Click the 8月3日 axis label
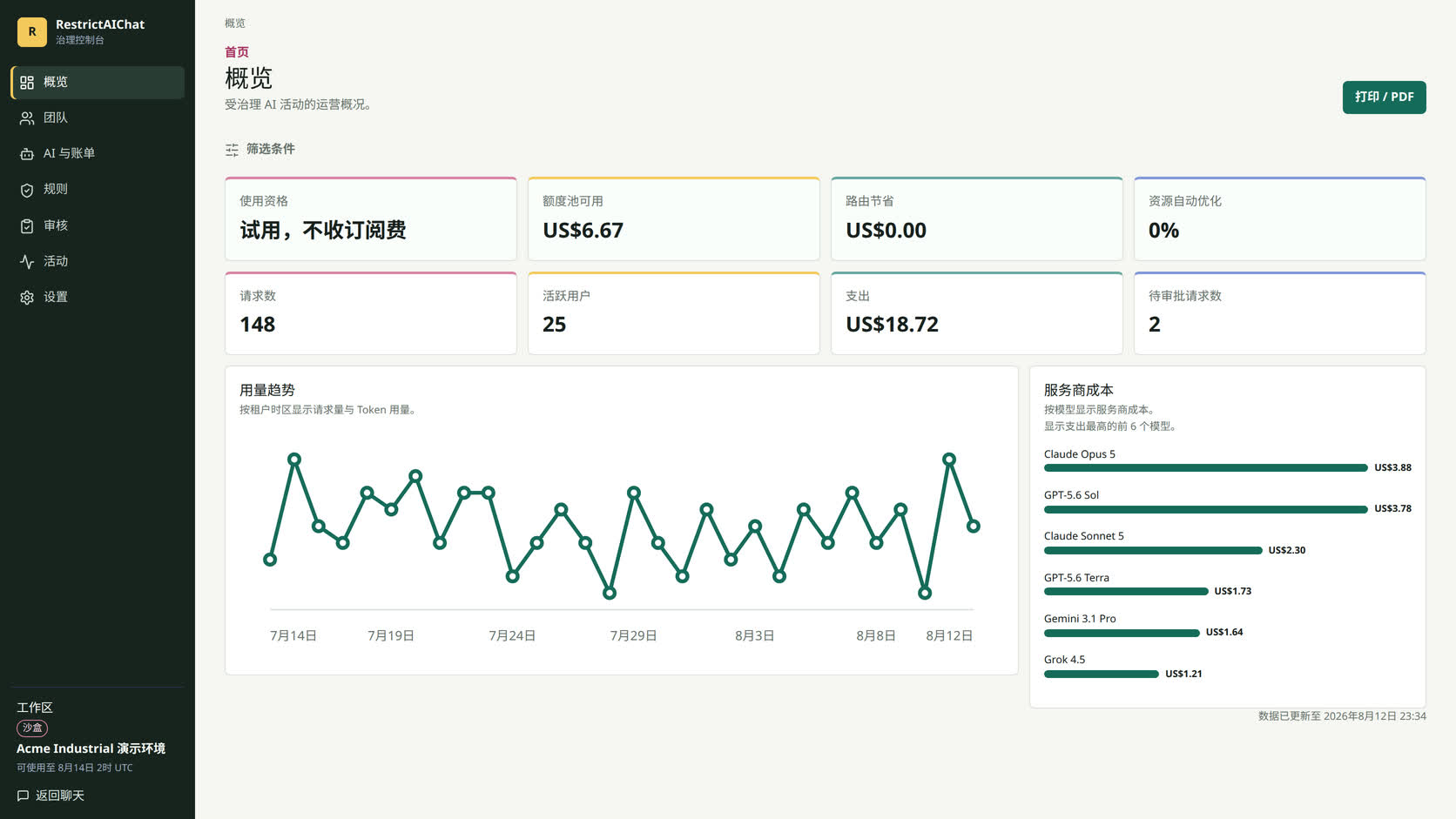The height and width of the screenshot is (819, 1456). coord(755,636)
